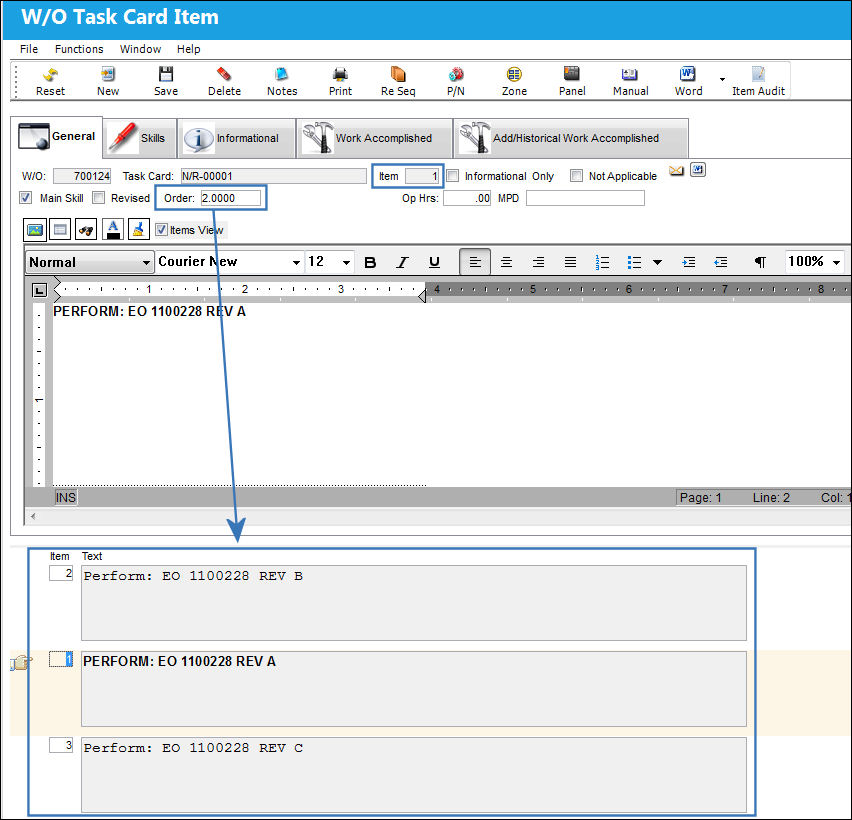
Task: Click the numbered list button
Action: 602,262
